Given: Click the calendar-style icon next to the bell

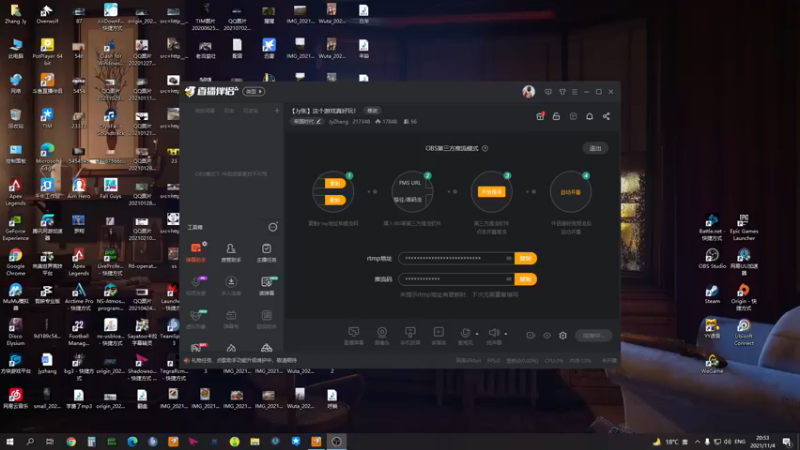Looking at the screenshot, I should [573, 116].
